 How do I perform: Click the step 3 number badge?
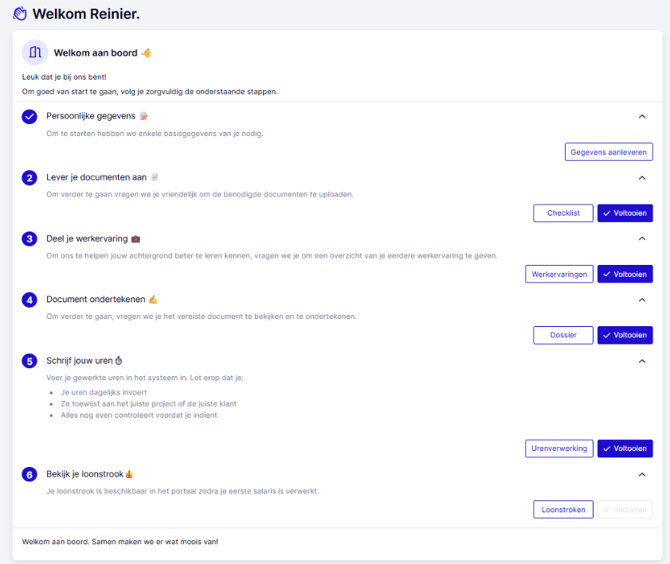click(29, 239)
